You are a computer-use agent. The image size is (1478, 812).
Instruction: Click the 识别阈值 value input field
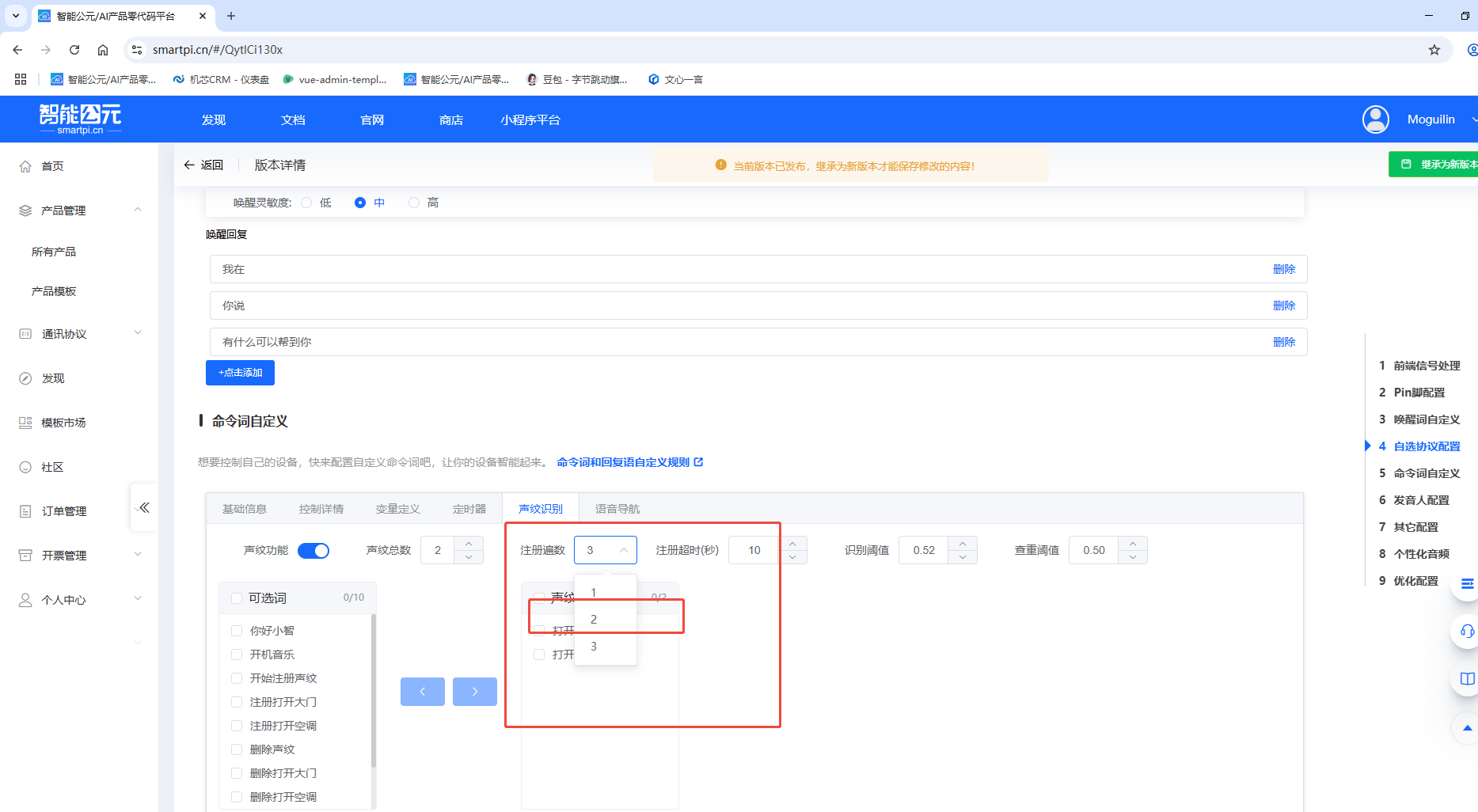925,549
